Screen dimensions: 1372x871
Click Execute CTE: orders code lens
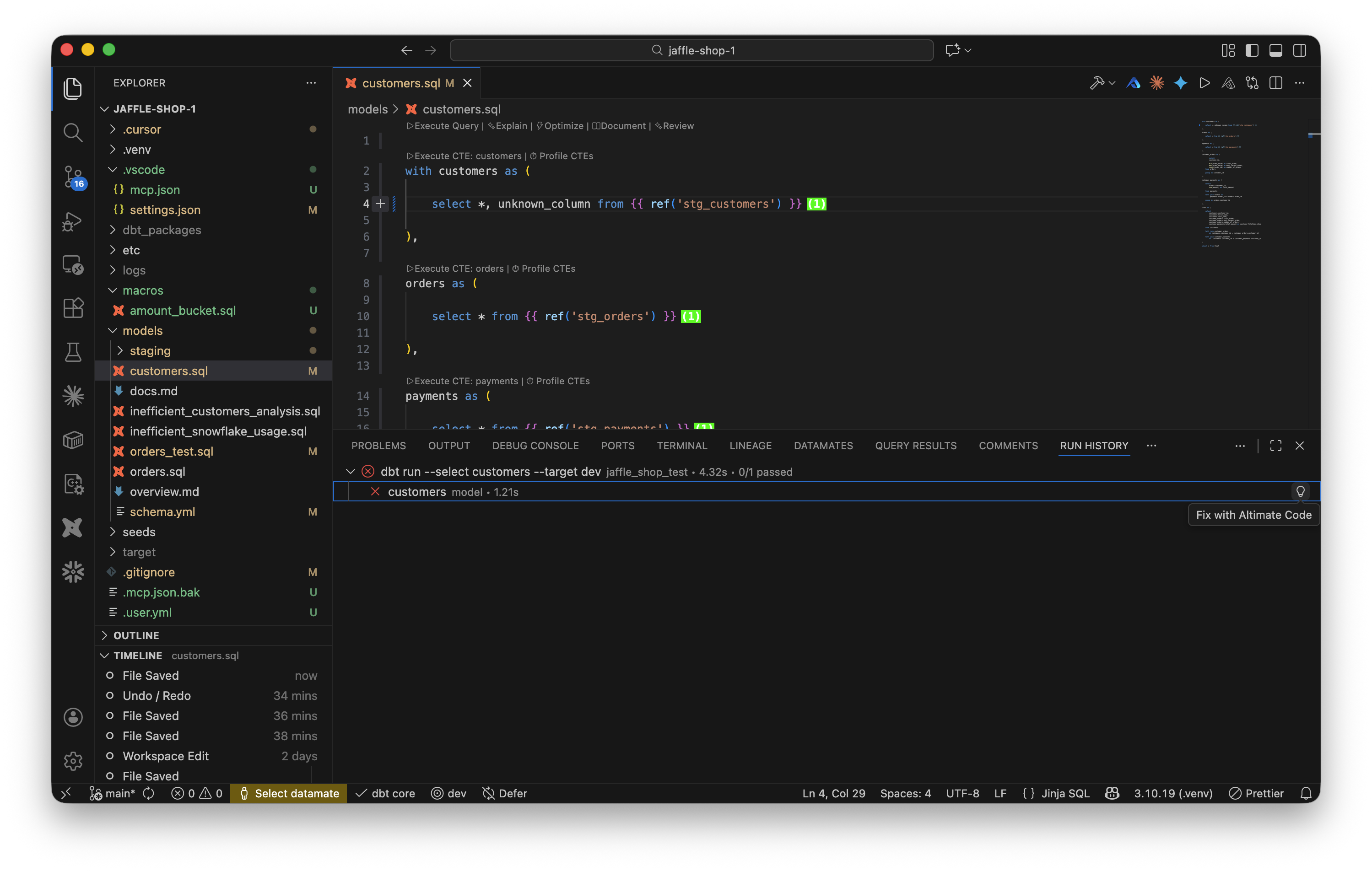point(455,269)
